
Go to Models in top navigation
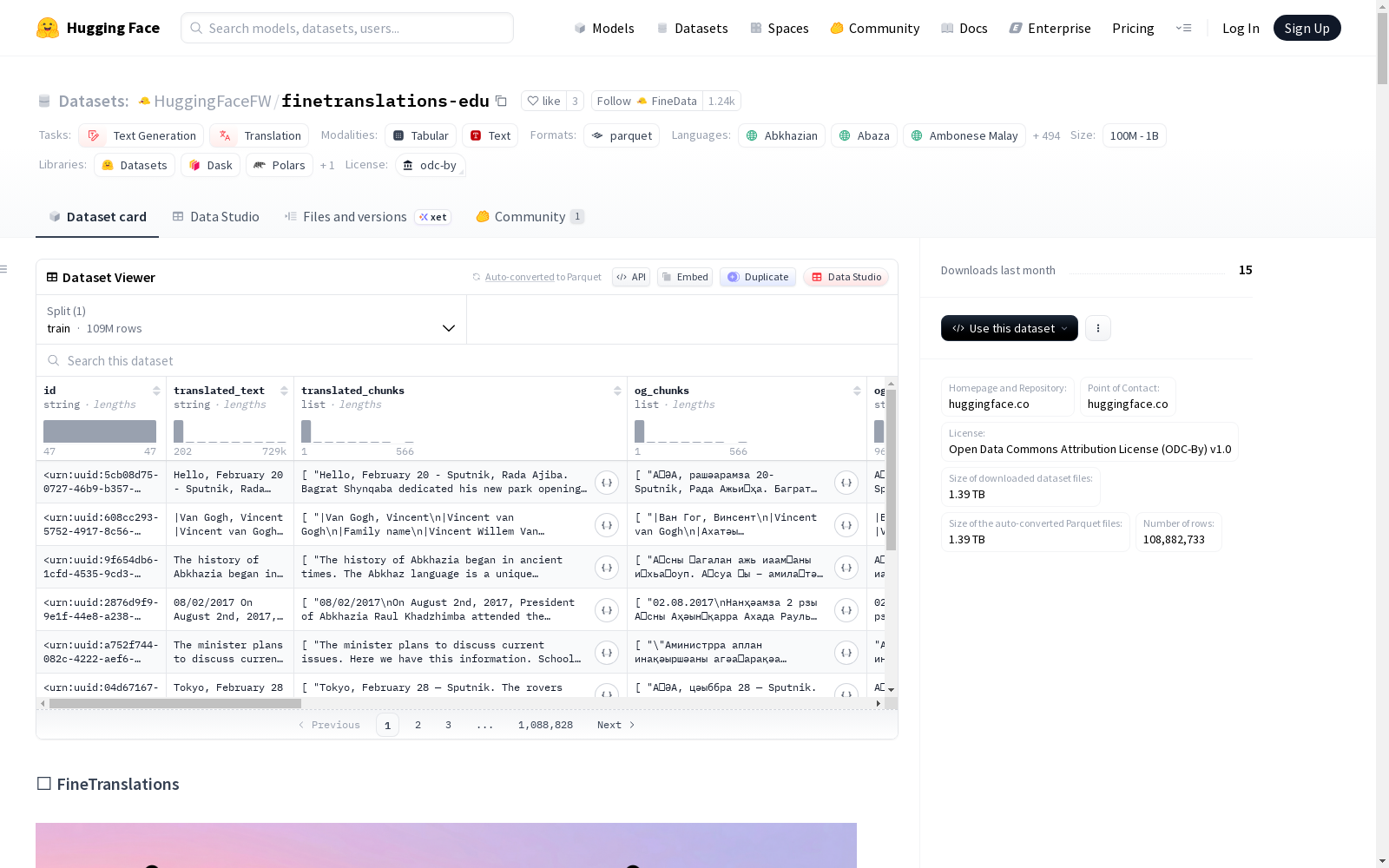604,28
